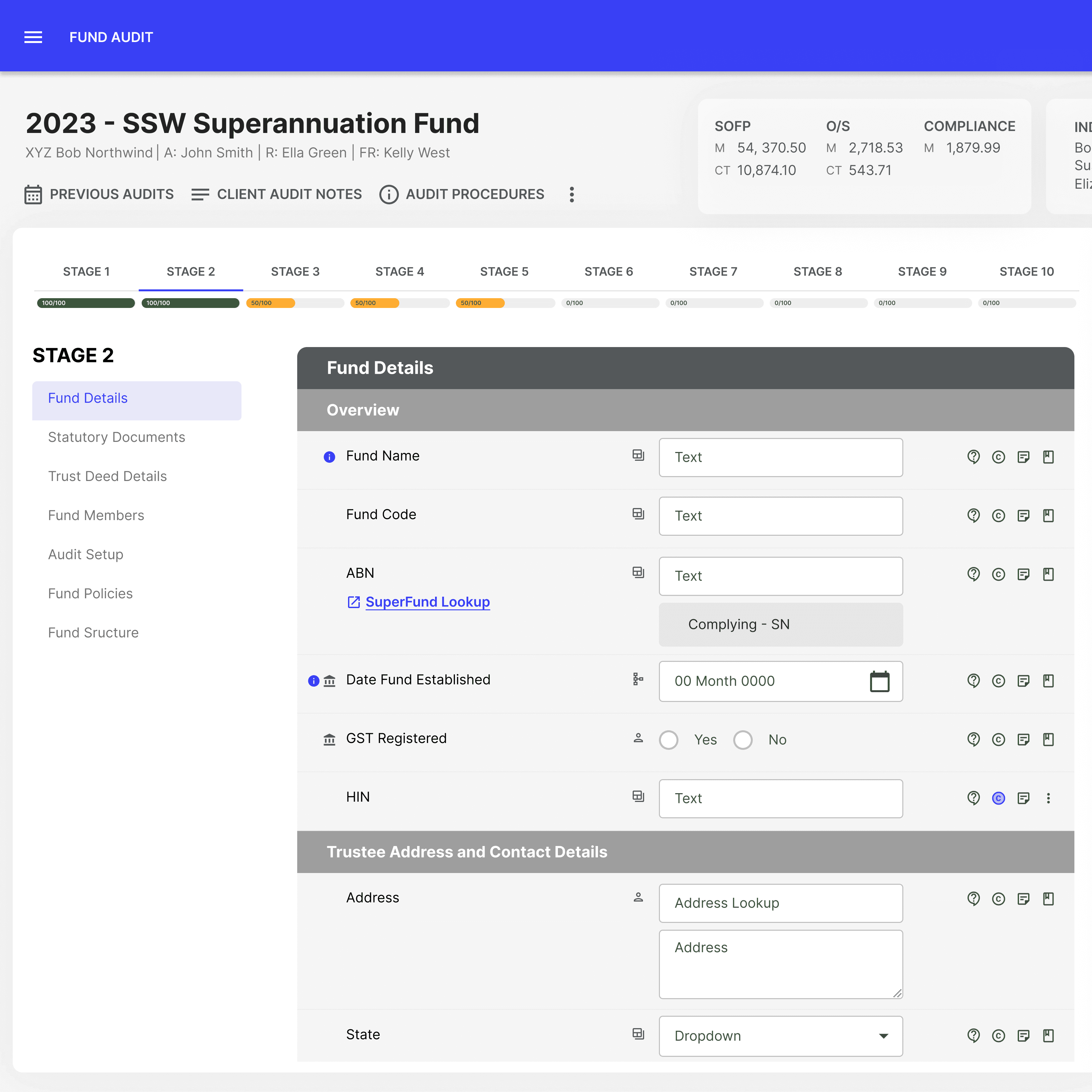Click the ABN text field

[x=780, y=576]
